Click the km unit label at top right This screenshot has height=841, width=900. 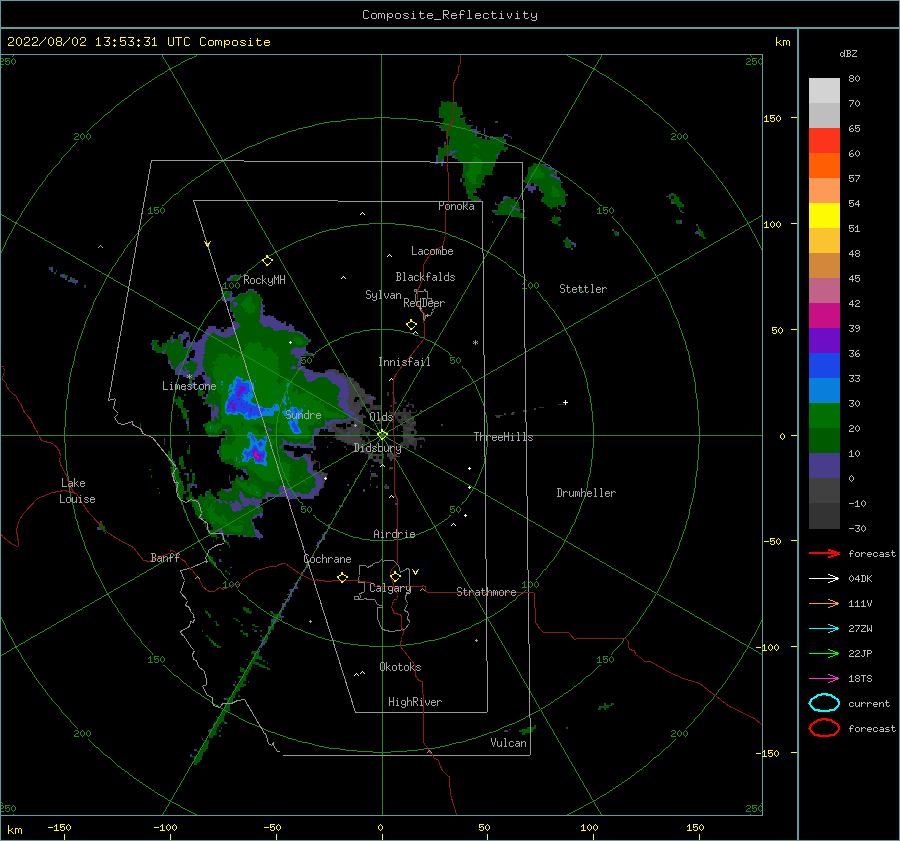coord(782,42)
